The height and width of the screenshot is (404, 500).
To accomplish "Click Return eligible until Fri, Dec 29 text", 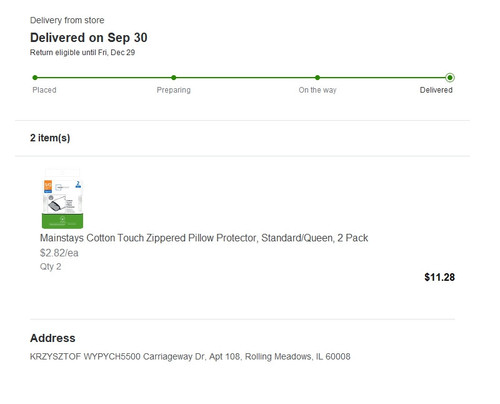I will pyautogui.click(x=82, y=53).
